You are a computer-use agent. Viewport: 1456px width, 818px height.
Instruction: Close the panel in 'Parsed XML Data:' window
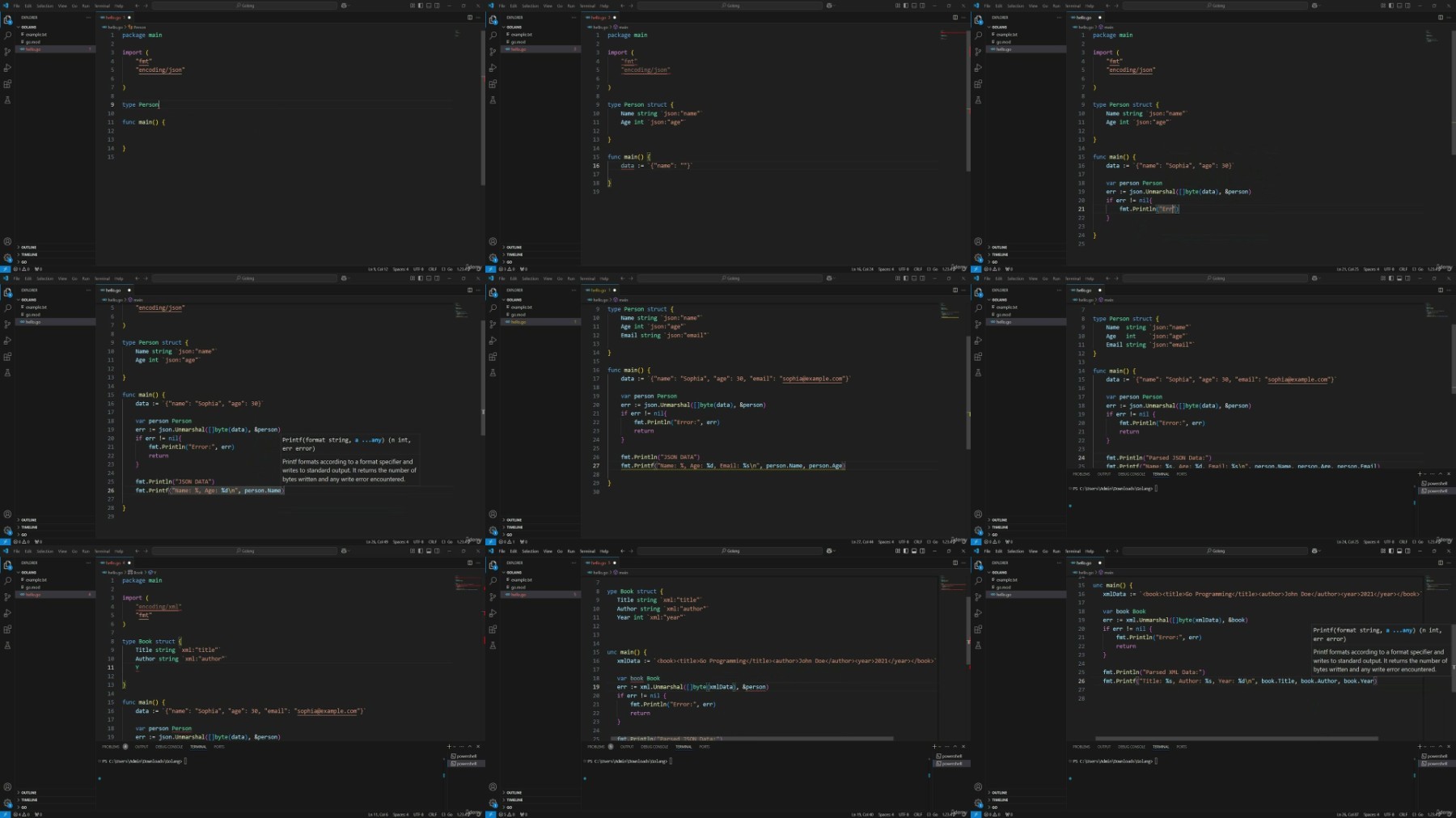(x=1449, y=747)
